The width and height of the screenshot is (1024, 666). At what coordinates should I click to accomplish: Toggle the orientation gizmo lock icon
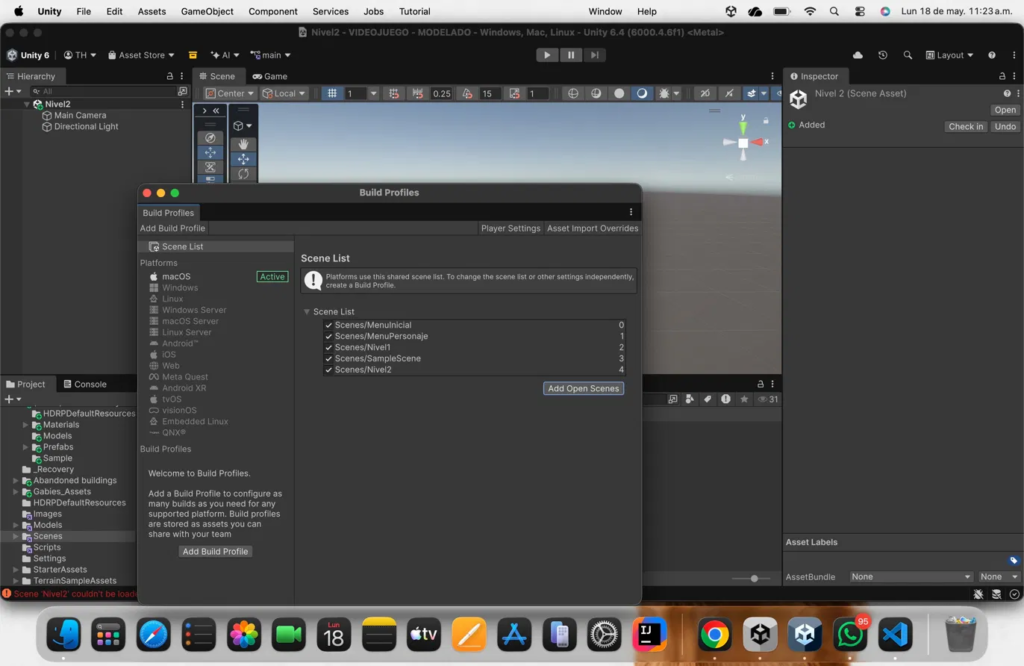tap(765, 120)
